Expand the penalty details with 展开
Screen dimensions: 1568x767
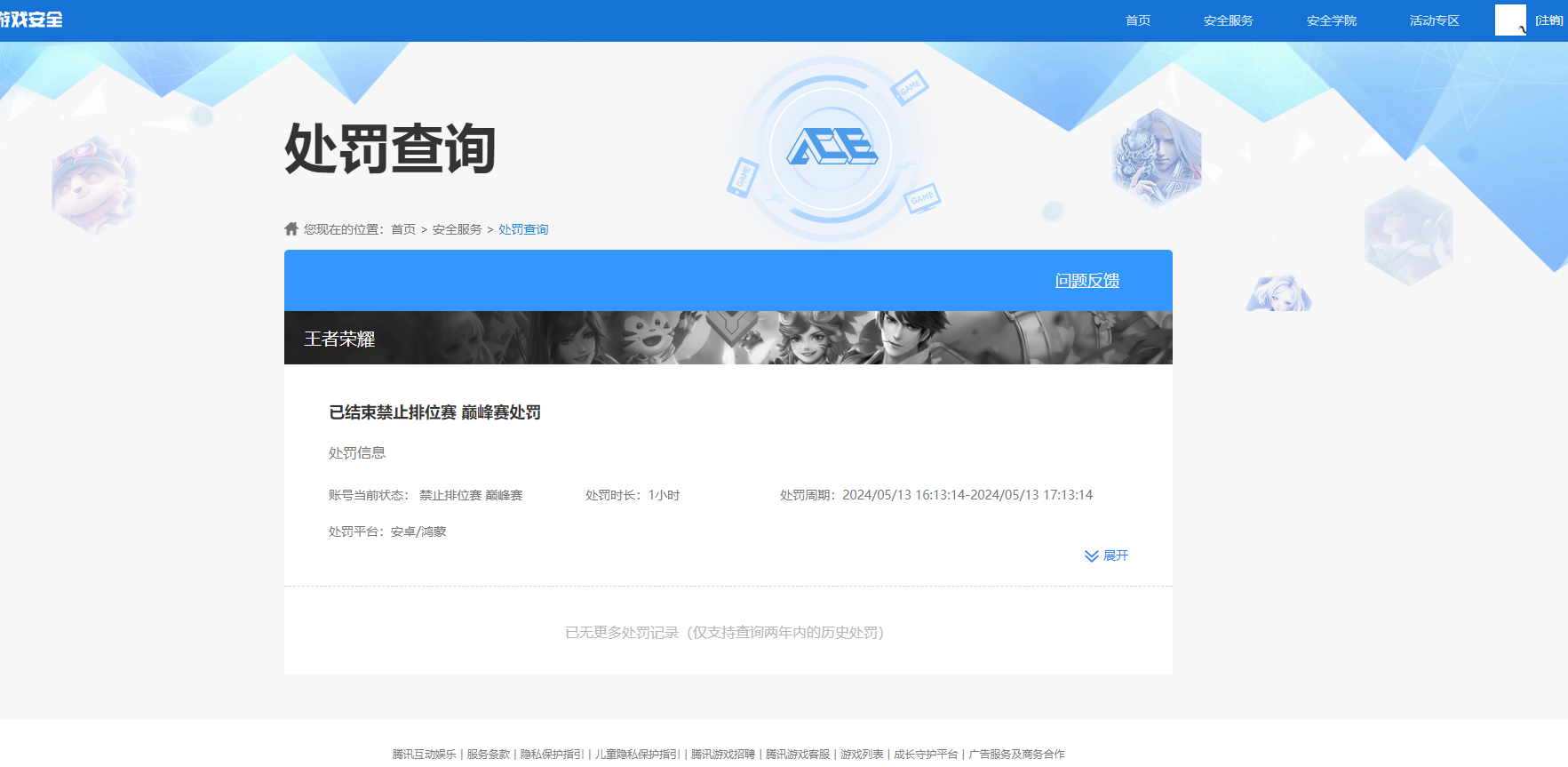pyautogui.click(x=1106, y=555)
